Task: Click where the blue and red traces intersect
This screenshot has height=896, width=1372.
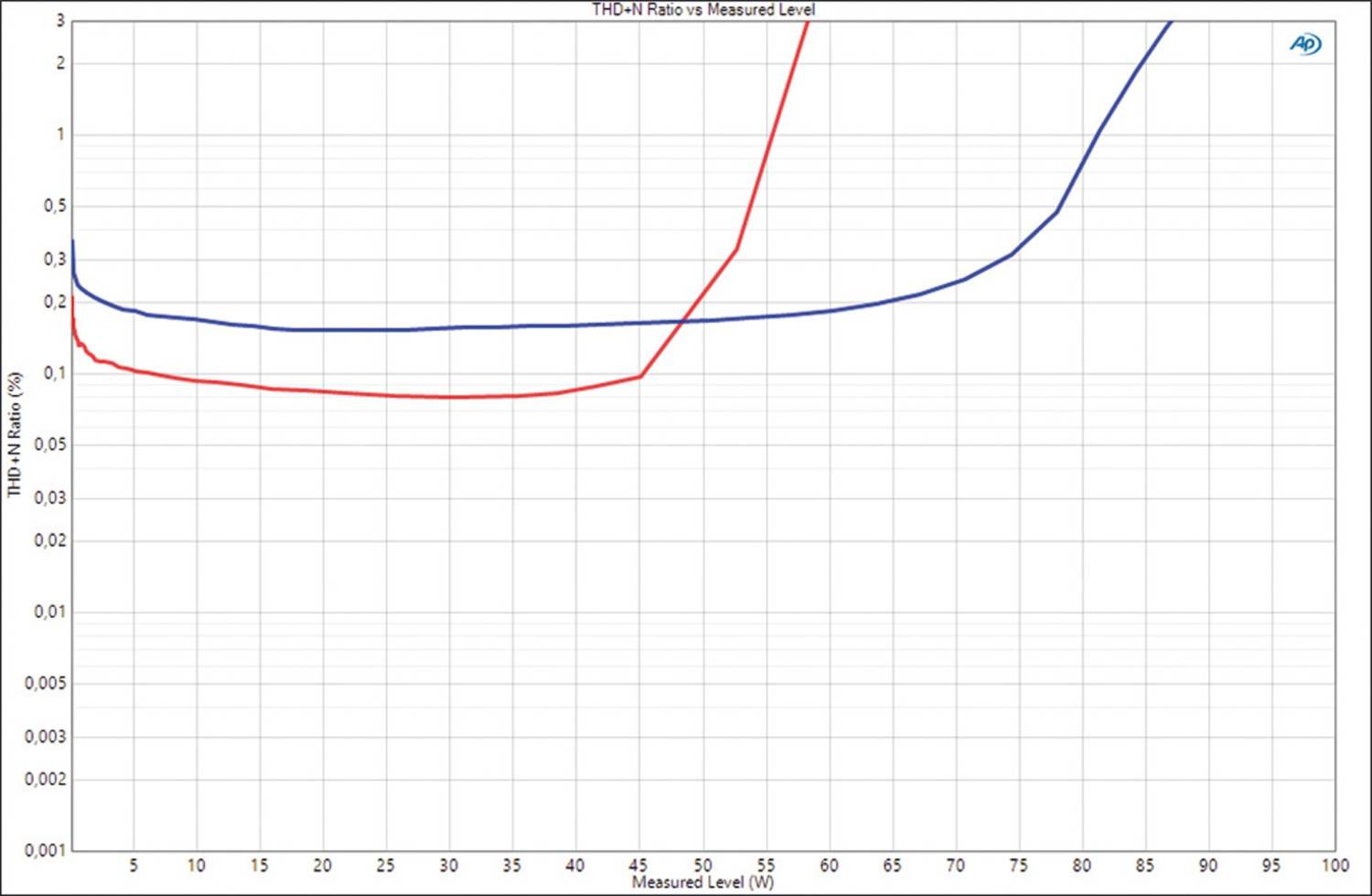Action: click(x=683, y=321)
